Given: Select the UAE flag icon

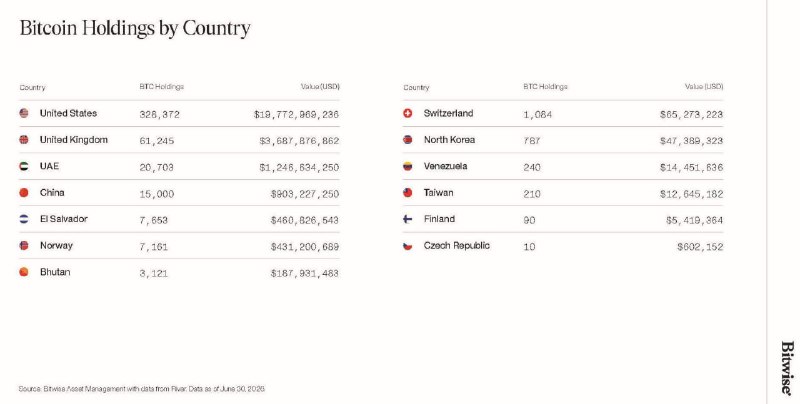Looking at the screenshot, I should tap(24, 166).
